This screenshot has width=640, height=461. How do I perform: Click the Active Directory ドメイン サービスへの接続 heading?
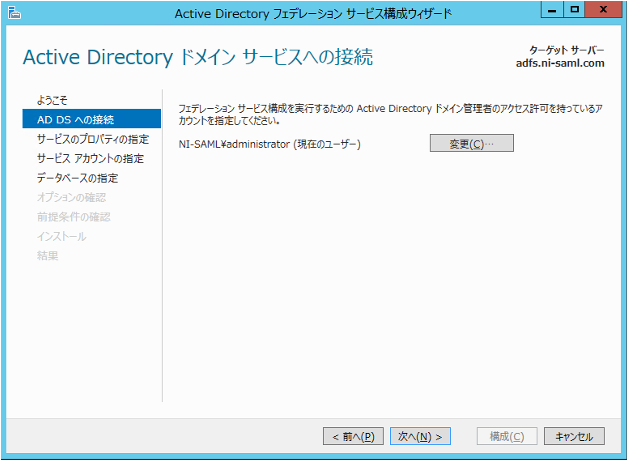pyautogui.click(x=198, y=57)
